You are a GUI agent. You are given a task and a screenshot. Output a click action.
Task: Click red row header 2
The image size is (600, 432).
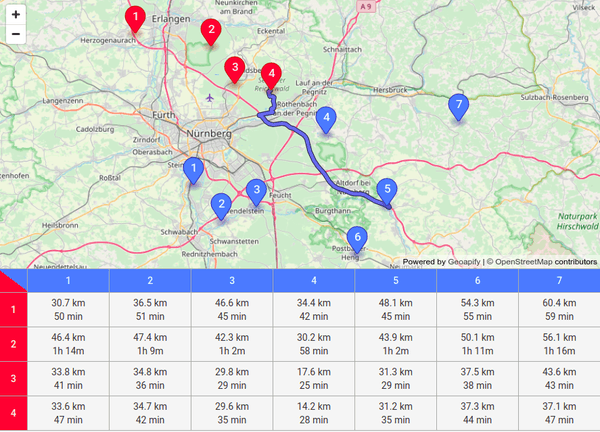(x=13, y=344)
